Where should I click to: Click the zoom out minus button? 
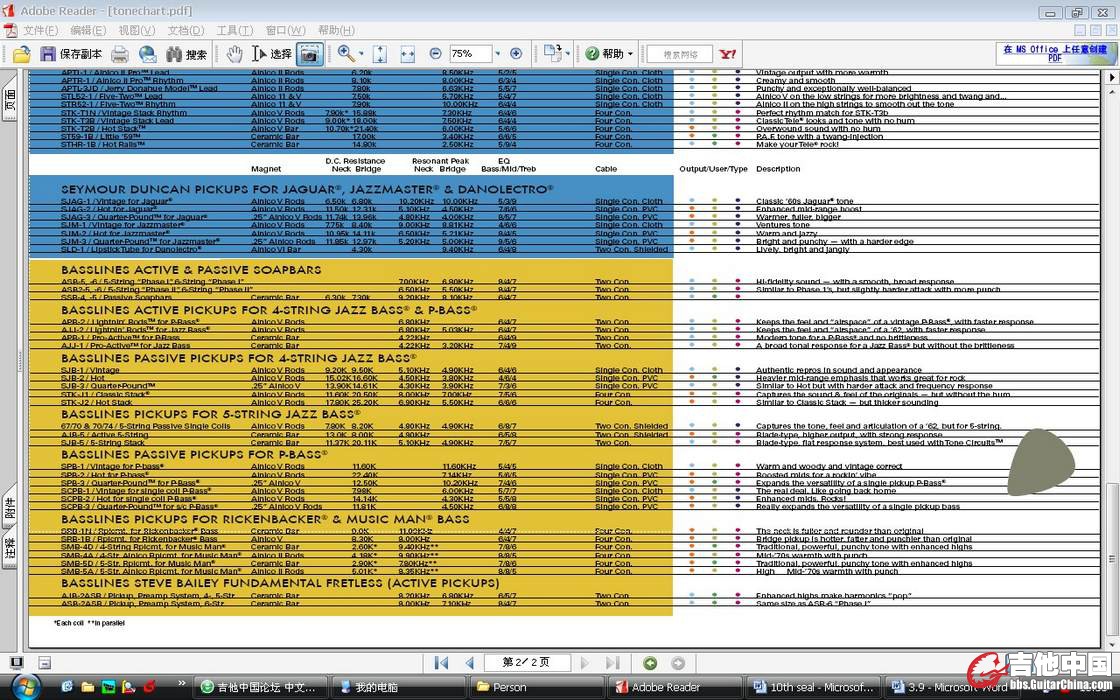tap(435, 54)
